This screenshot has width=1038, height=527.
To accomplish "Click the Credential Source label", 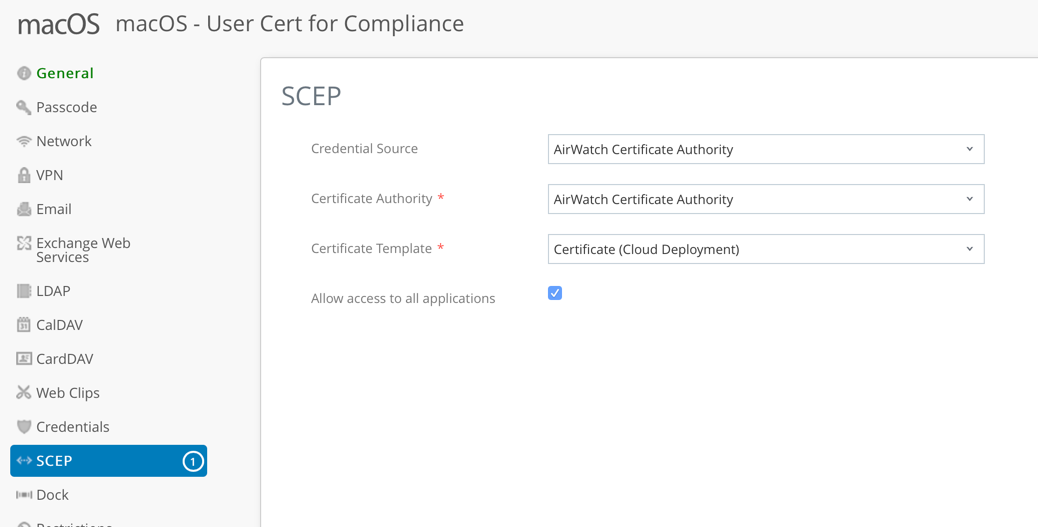I will pos(364,148).
